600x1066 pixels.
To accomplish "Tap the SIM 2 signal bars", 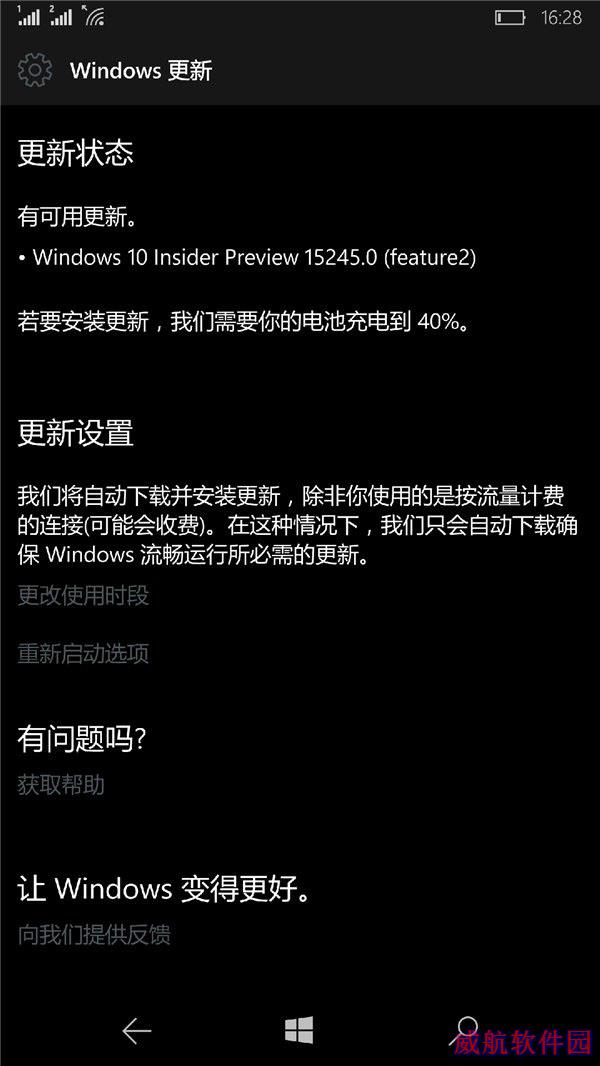I will click(60, 15).
